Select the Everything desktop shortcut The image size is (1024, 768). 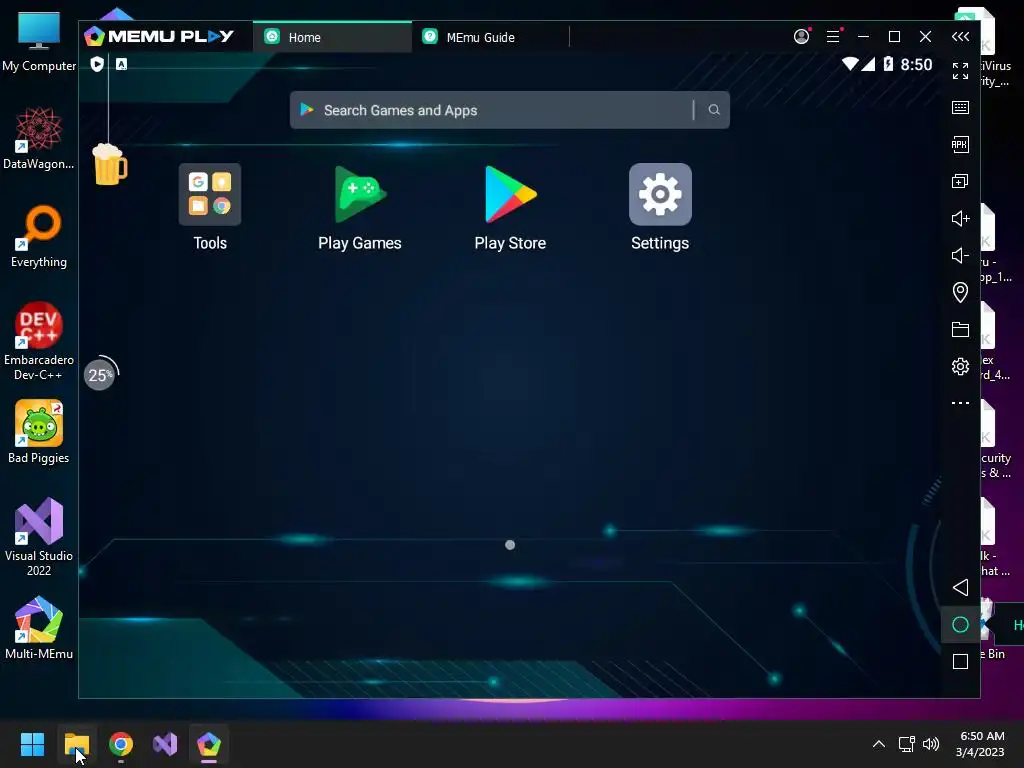39,237
